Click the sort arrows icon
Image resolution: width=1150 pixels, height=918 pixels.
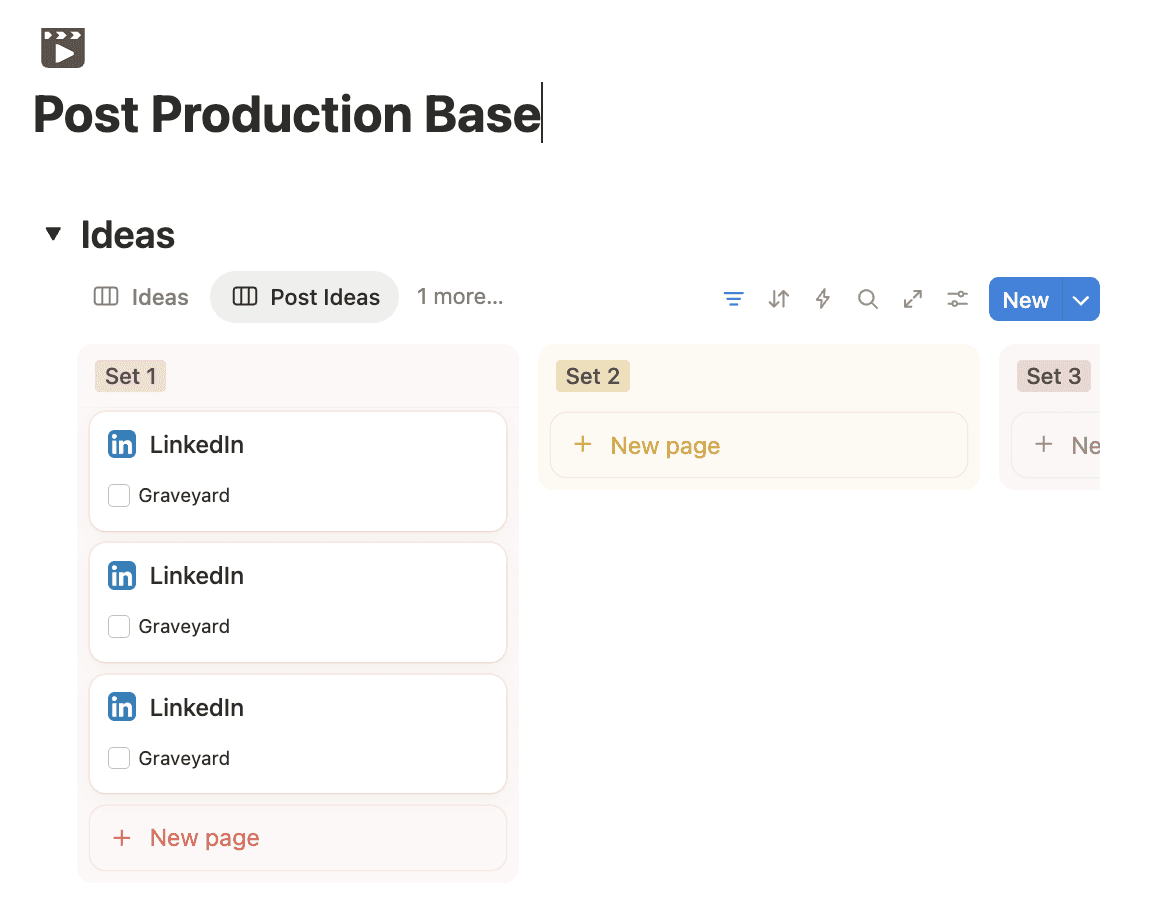click(x=778, y=299)
